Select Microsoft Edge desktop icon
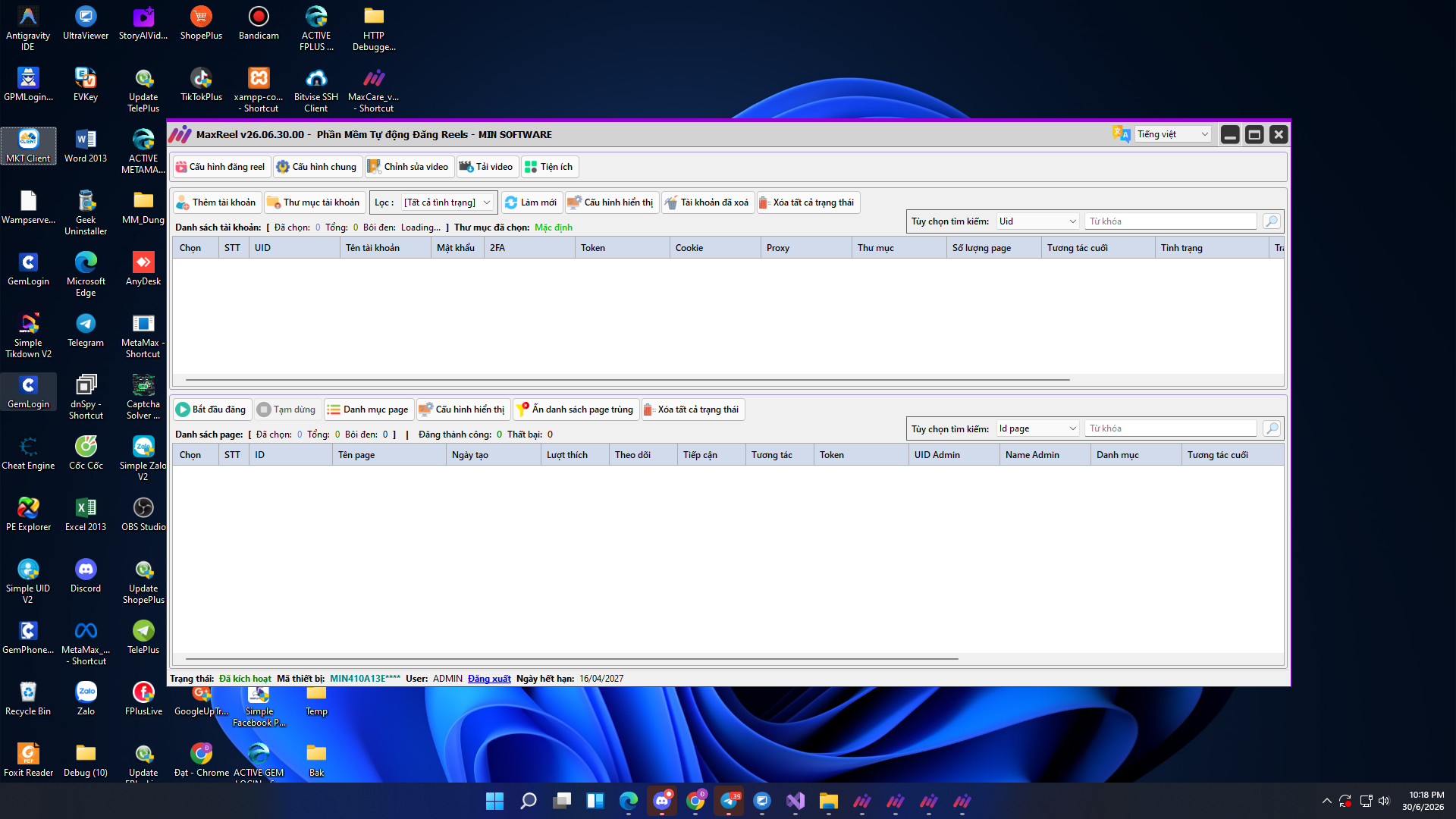The height and width of the screenshot is (819, 1456). (x=86, y=274)
